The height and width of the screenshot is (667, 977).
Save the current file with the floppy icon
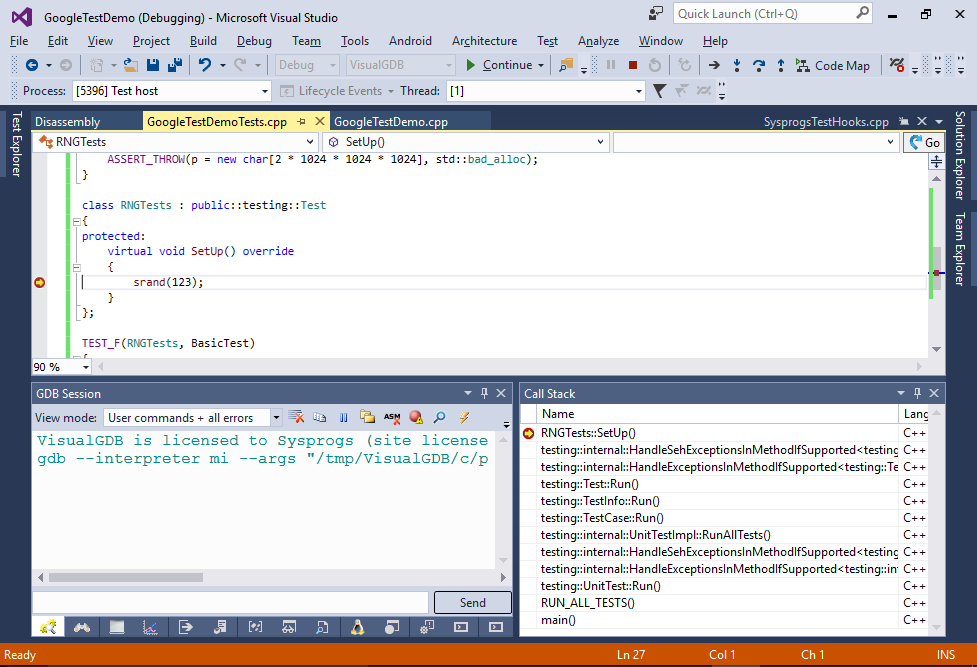(153, 65)
